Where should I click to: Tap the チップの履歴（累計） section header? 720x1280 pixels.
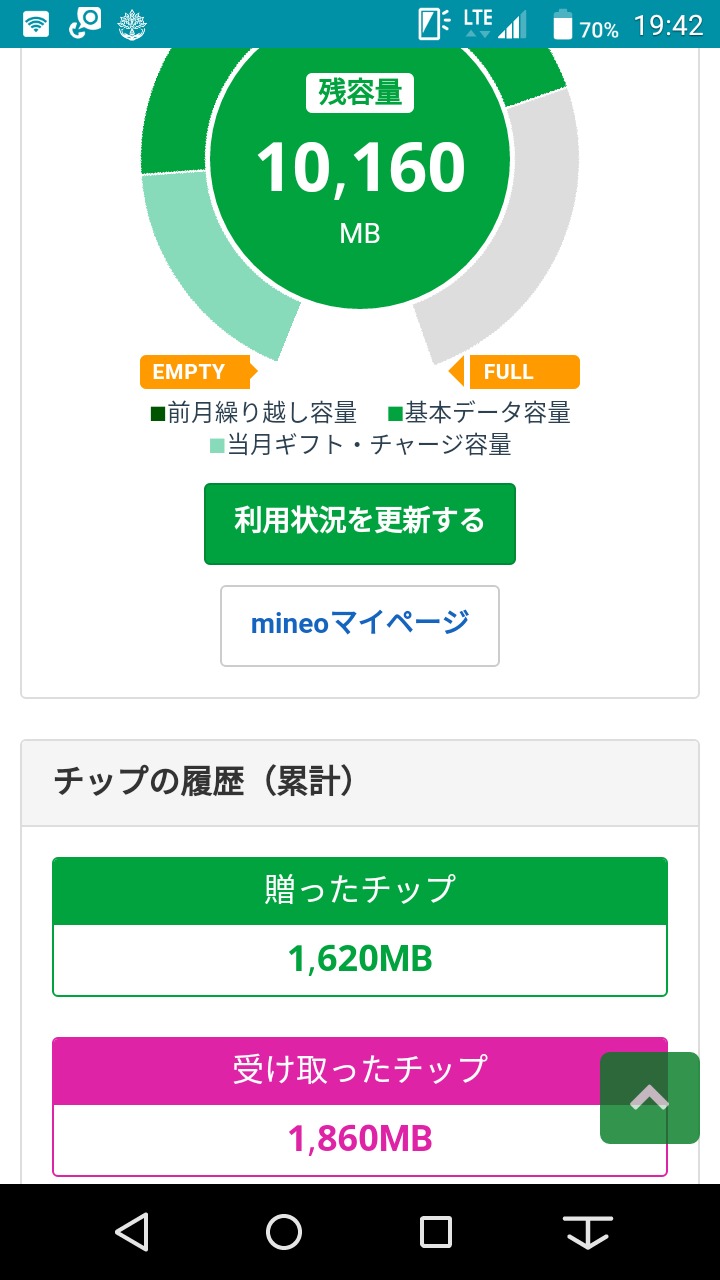[x=205, y=782]
